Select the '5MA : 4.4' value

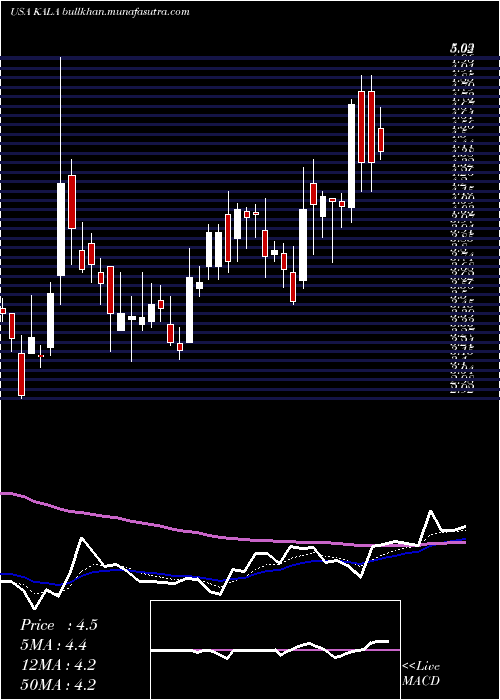53,645
